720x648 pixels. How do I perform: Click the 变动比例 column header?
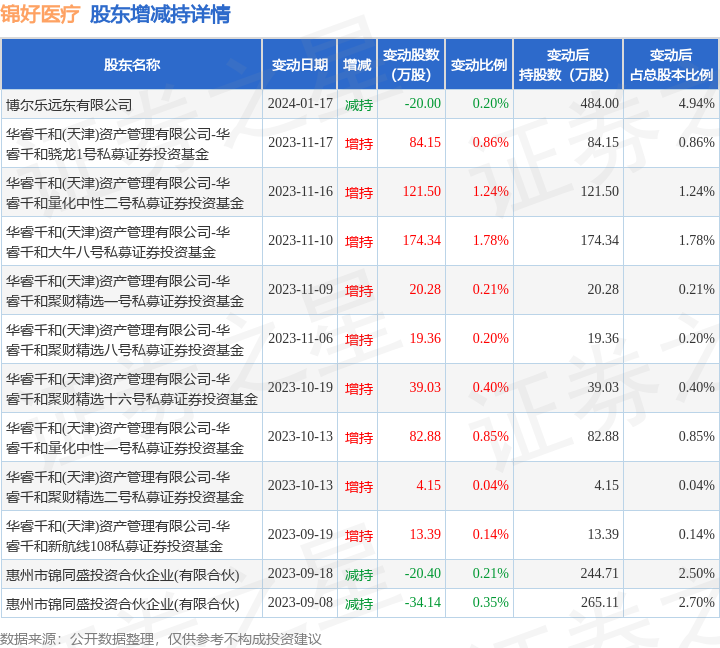pos(479,65)
